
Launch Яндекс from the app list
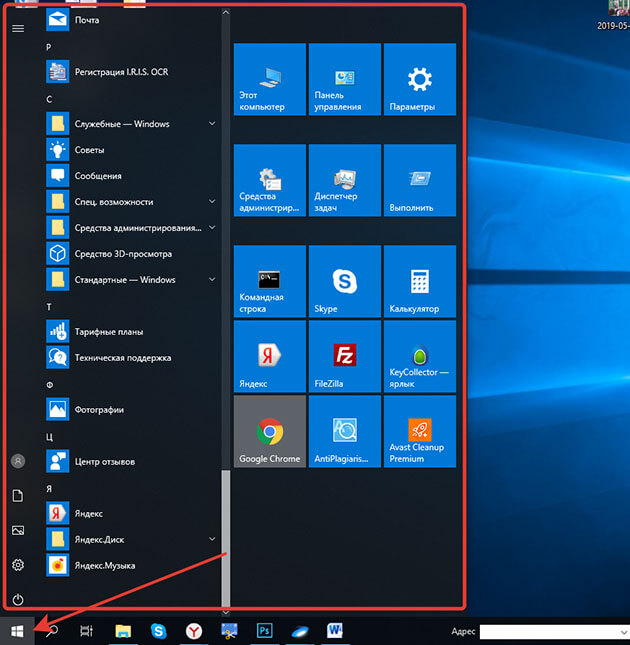(132, 513)
